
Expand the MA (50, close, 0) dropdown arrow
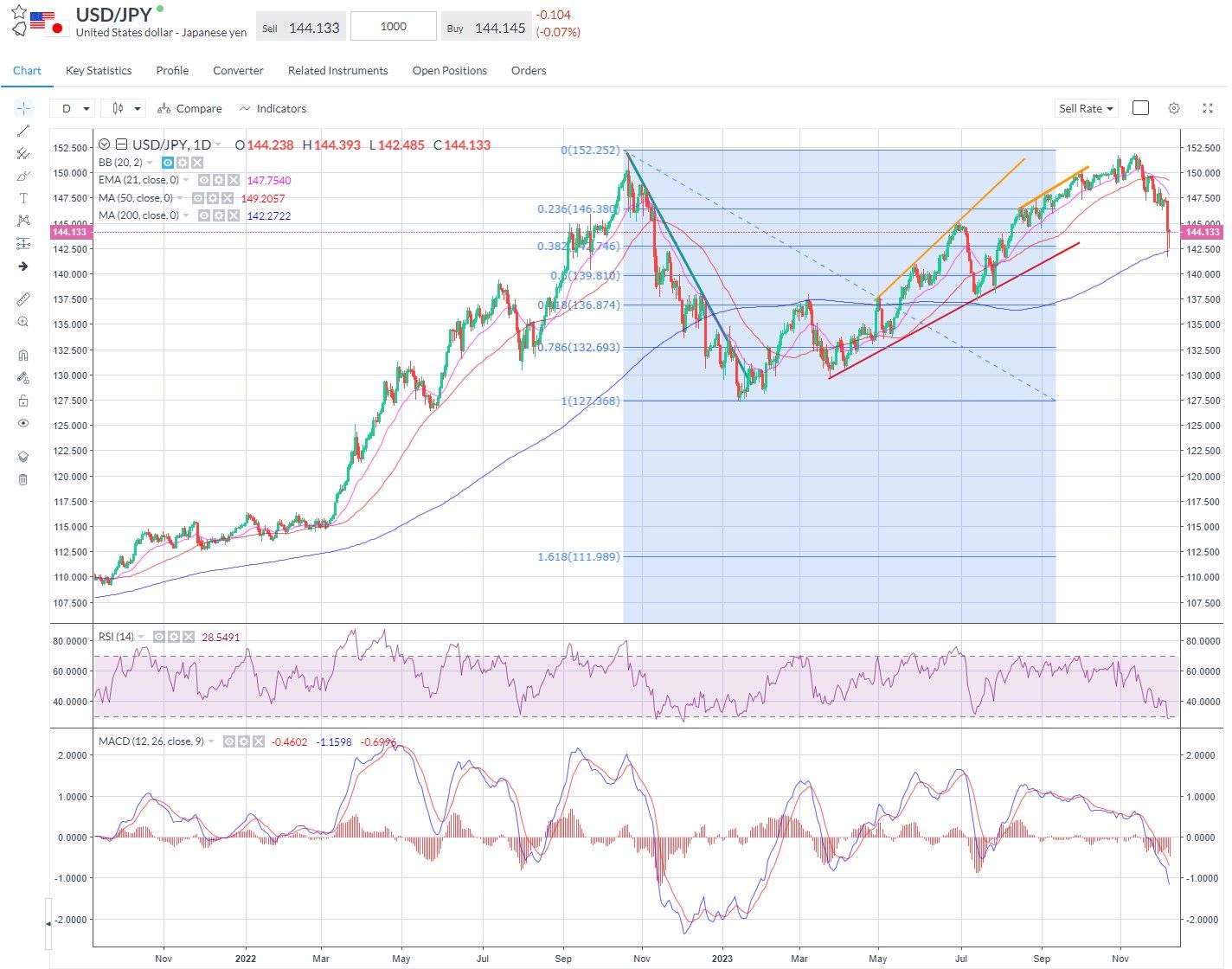(180, 198)
